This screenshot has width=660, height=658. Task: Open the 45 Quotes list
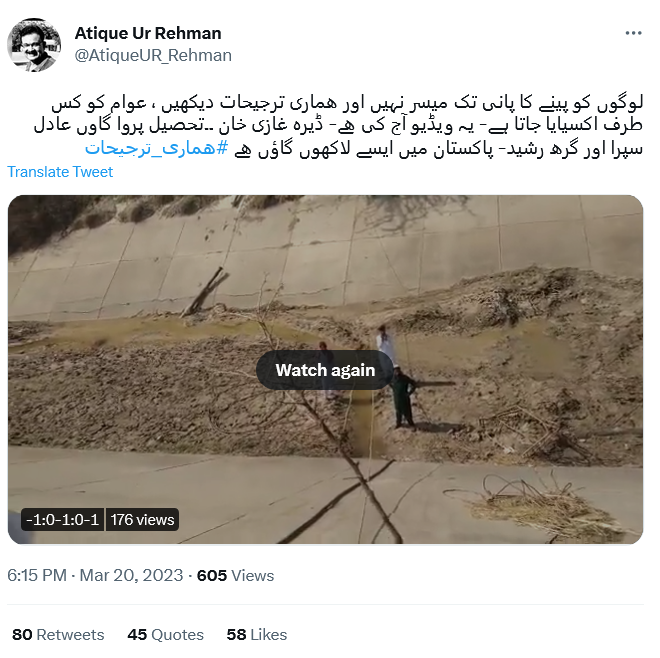(x=165, y=634)
